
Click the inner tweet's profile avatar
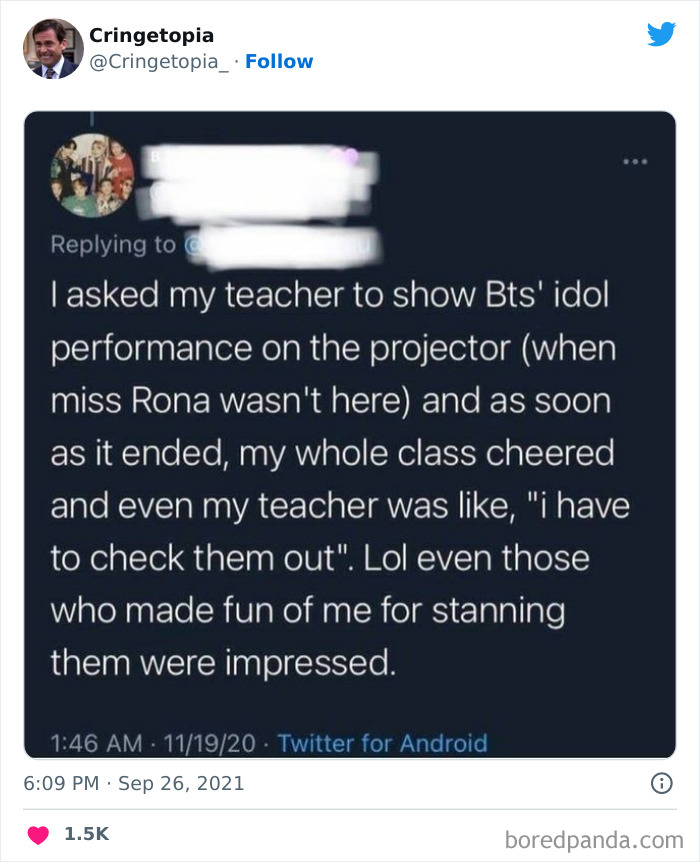pyautogui.click(x=91, y=182)
